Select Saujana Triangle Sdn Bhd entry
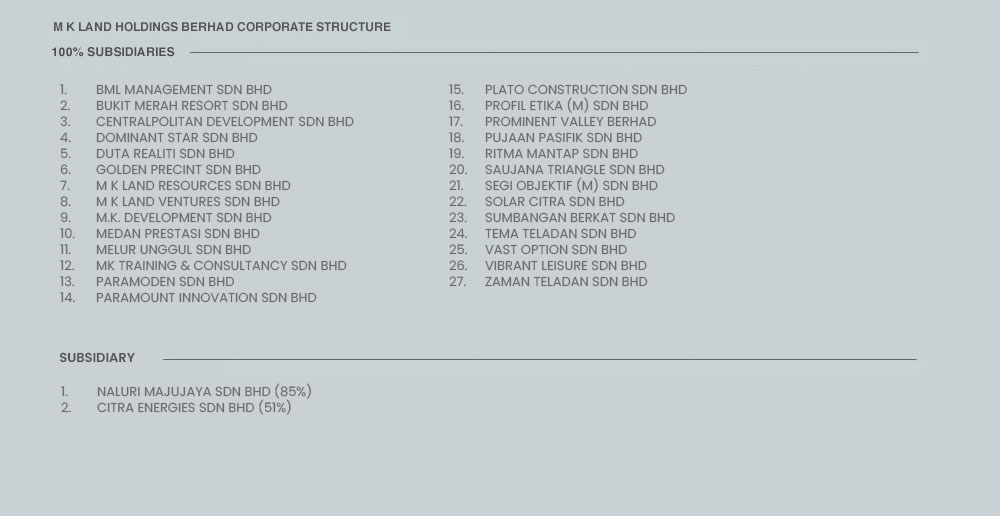 tap(575, 170)
